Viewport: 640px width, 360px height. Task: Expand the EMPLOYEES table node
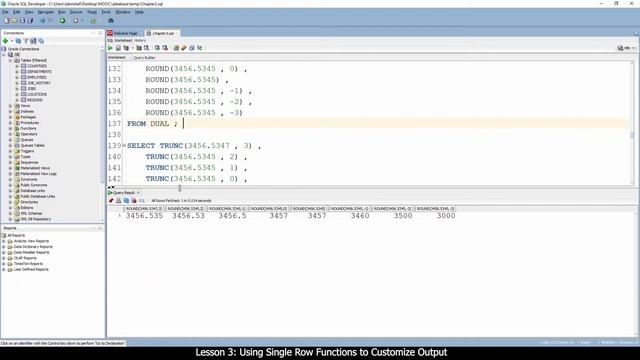[x=17, y=77]
